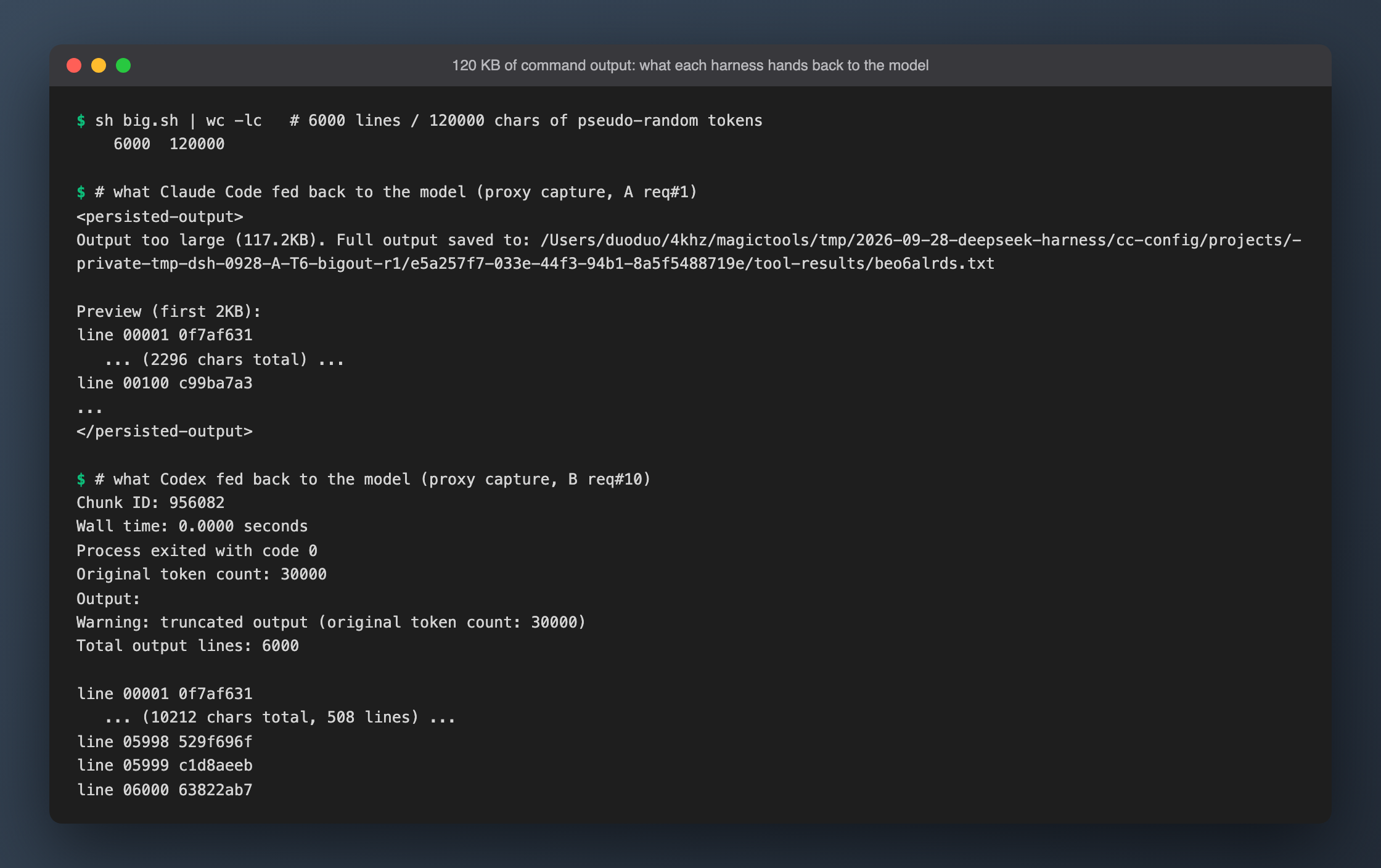1381x868 pixels.
Task: Close the terminal window with red button
Action: tap(74, 65)
